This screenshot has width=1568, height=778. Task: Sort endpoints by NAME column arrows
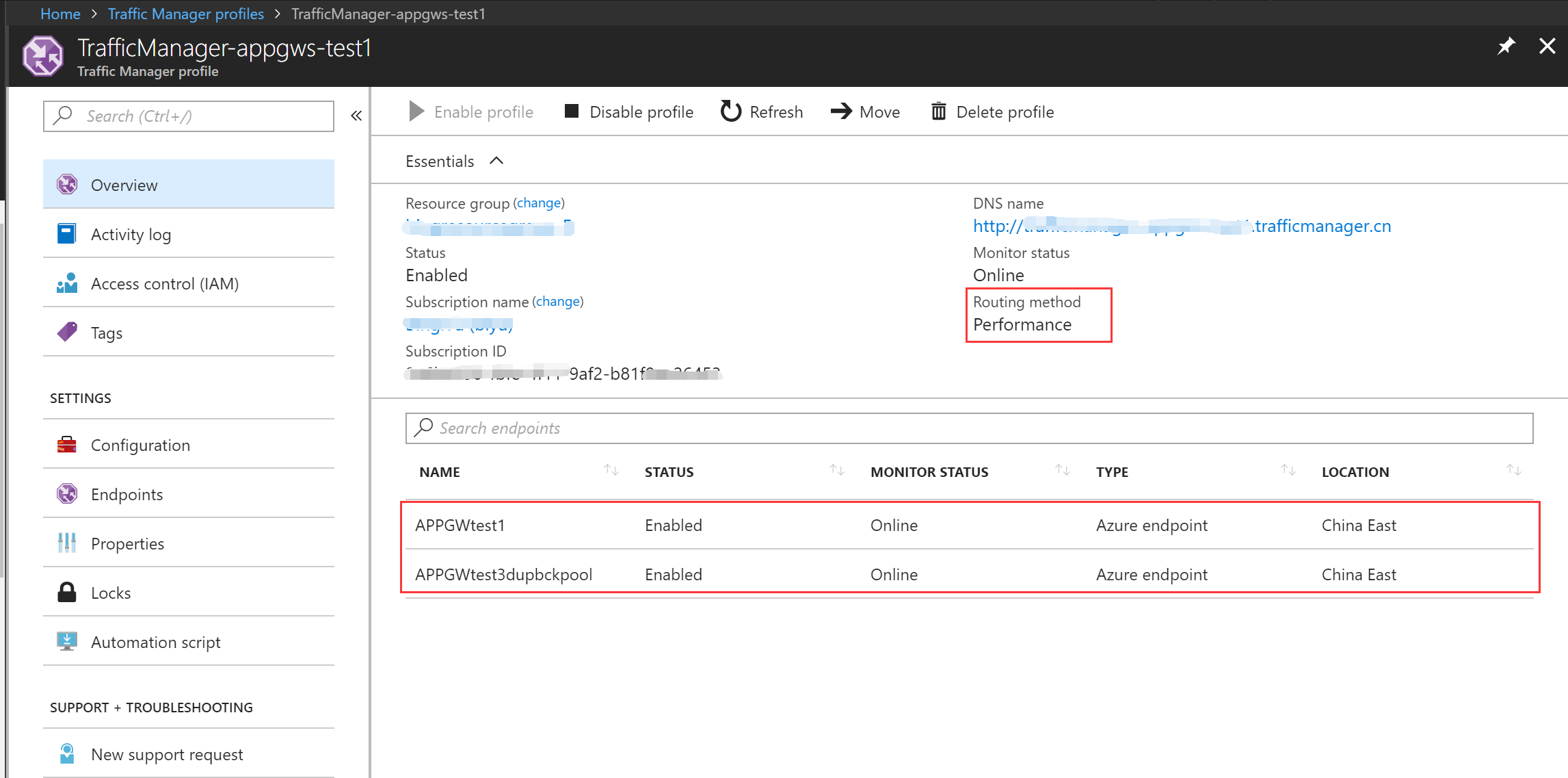[x=611, y=470]
